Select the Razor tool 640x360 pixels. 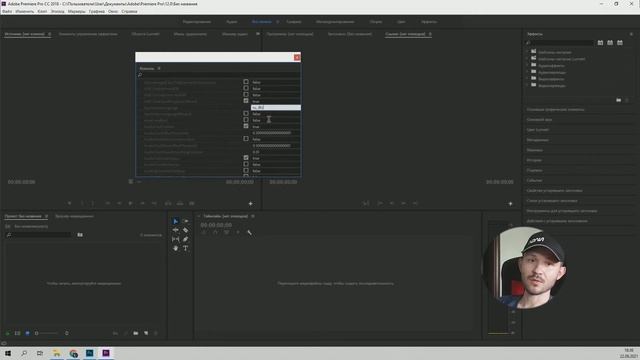[185, 230]
